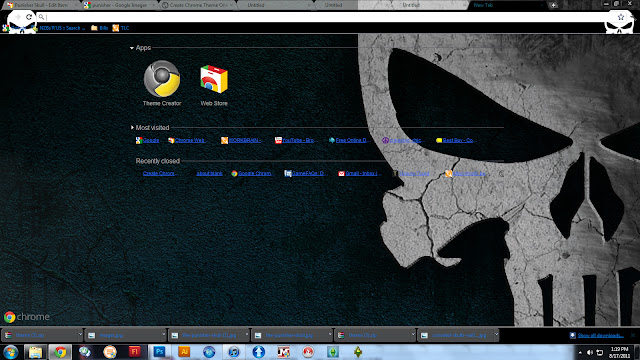Open WORKBRAIN most visited link
This screenshot has height=360, width=640.
(x=241, y=140)
